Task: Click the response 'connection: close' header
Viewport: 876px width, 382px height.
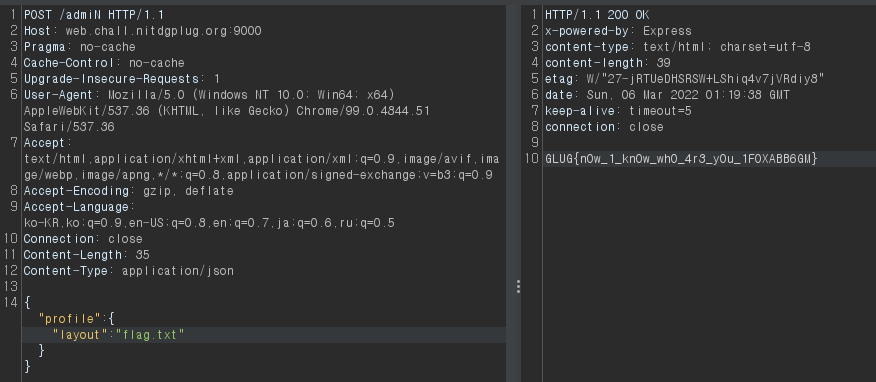Action: point(604,127)
